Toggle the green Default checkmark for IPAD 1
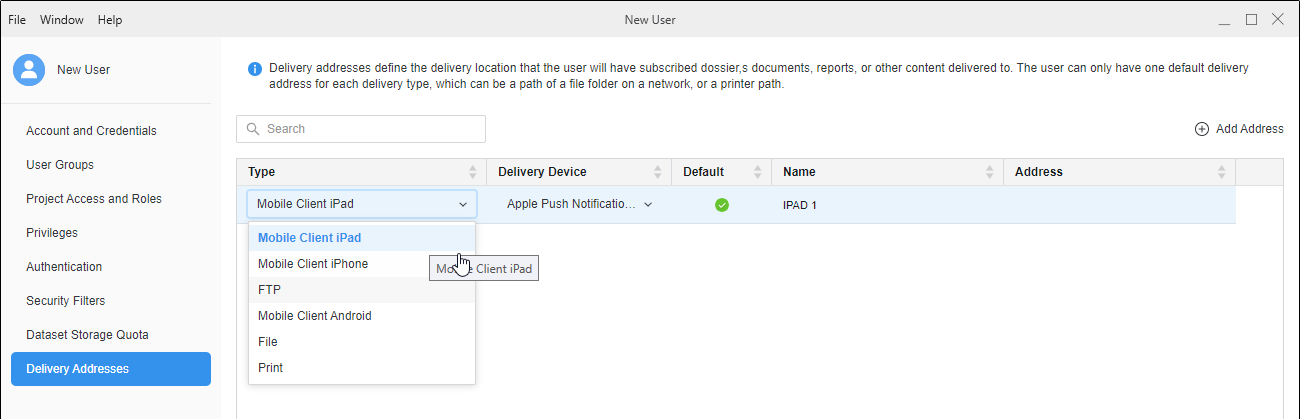Screen dimensions: 1300x419 [x=721, y=205]
